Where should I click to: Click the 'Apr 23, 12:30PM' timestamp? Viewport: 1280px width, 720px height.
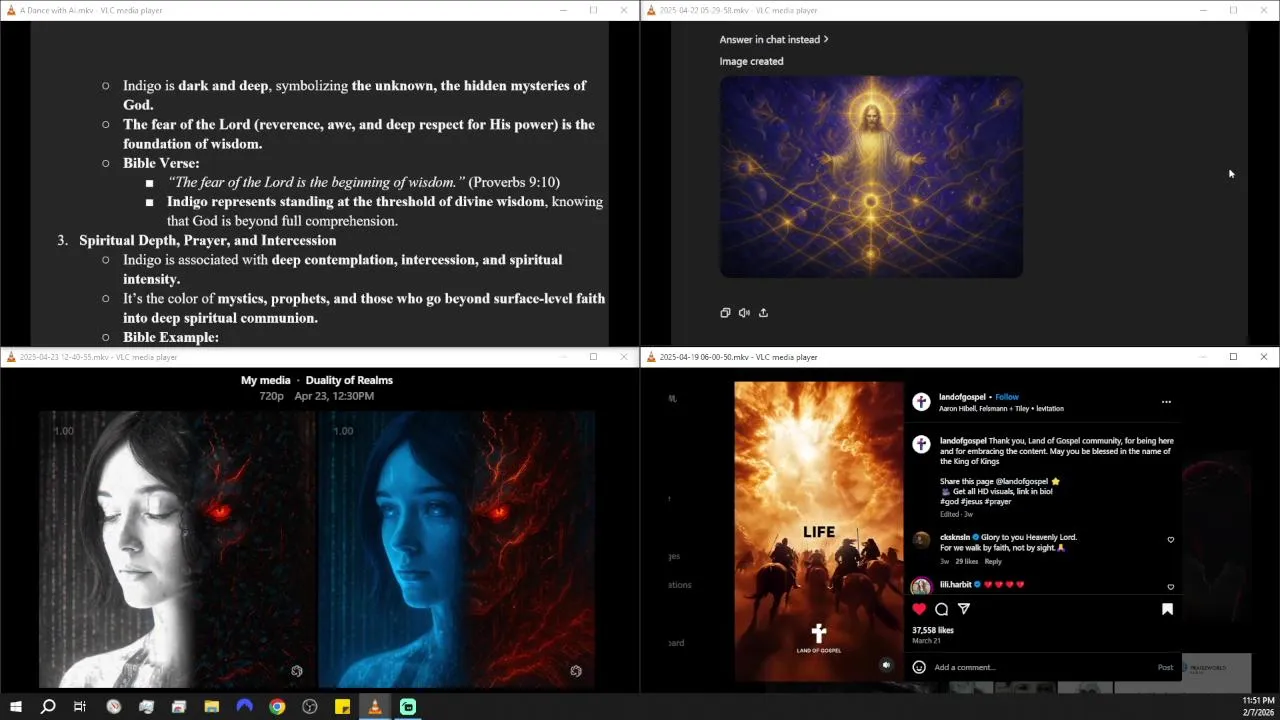pyautogui.click(x=334, y=396)
